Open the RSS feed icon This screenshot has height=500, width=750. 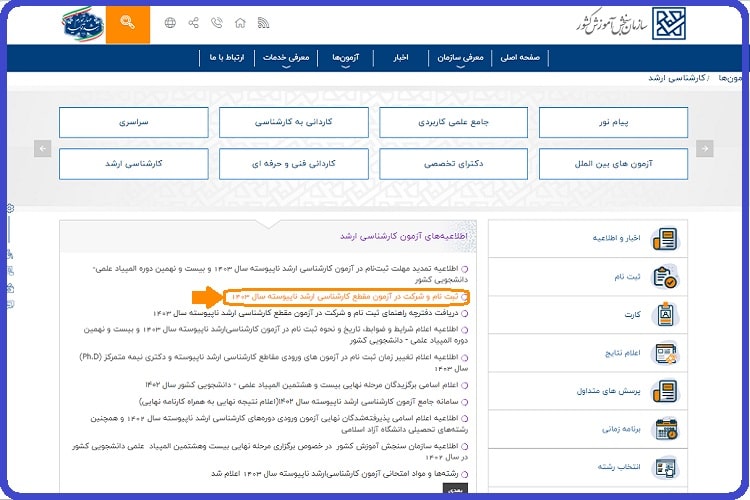(x=263, y=23)
